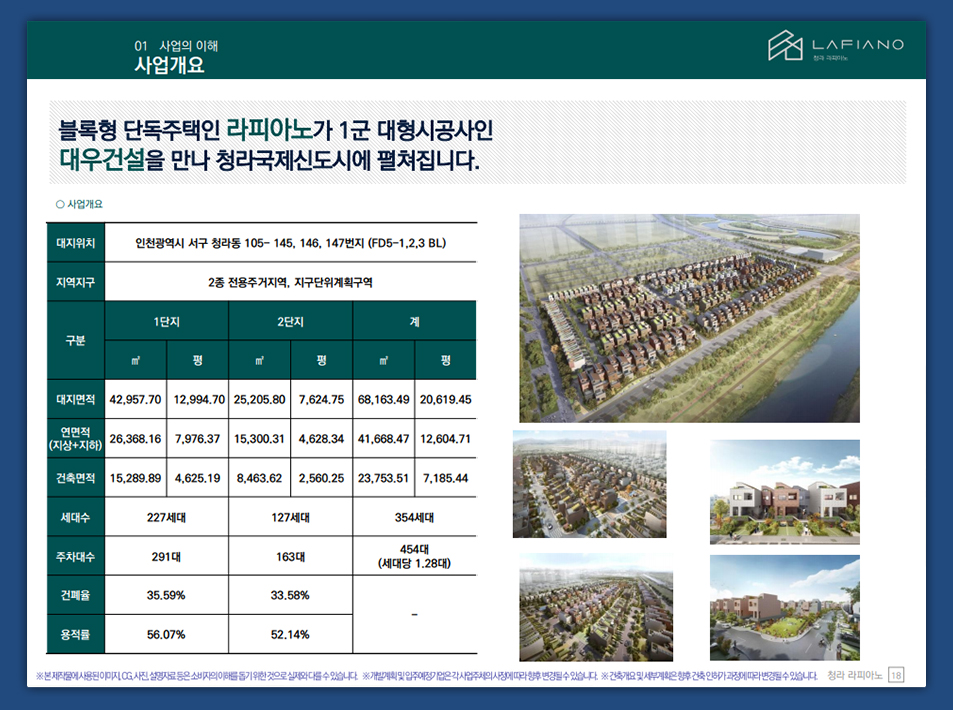
Task: Click the '대지위치' row header cell
Action: click(76, 243)
